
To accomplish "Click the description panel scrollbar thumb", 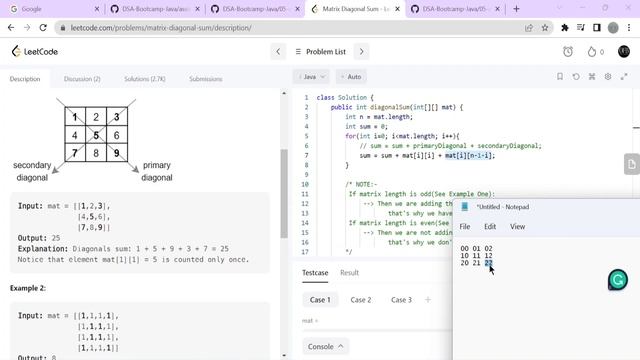I will point(284,193).
